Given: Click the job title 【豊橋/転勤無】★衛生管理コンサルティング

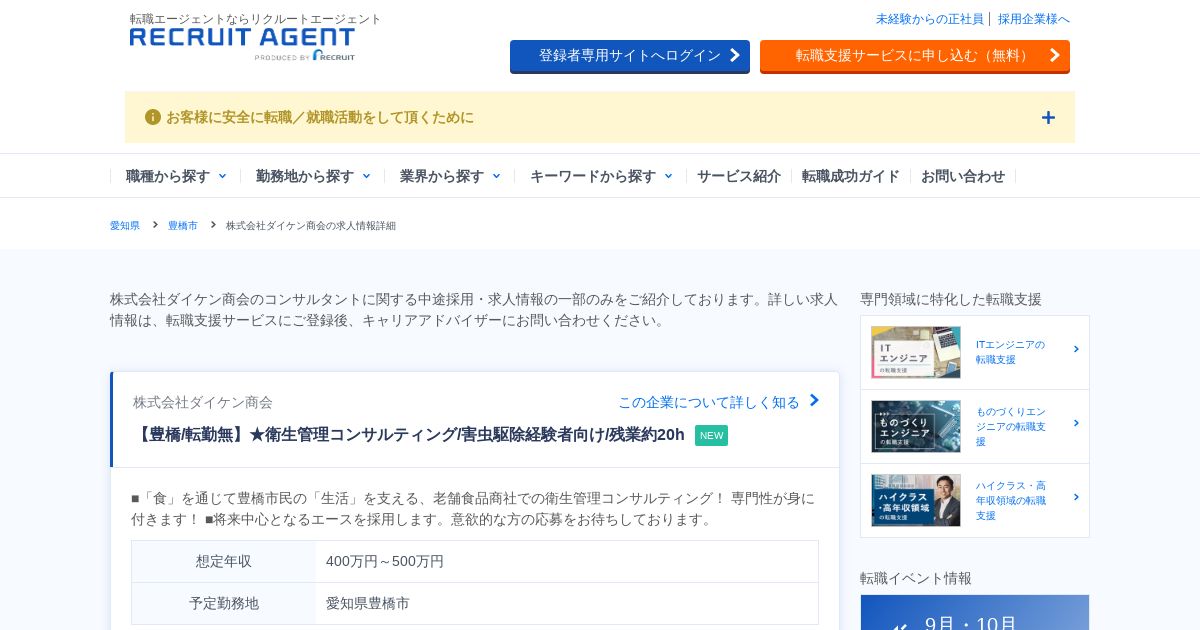Looking at the screenshot, I should [409, 435].
